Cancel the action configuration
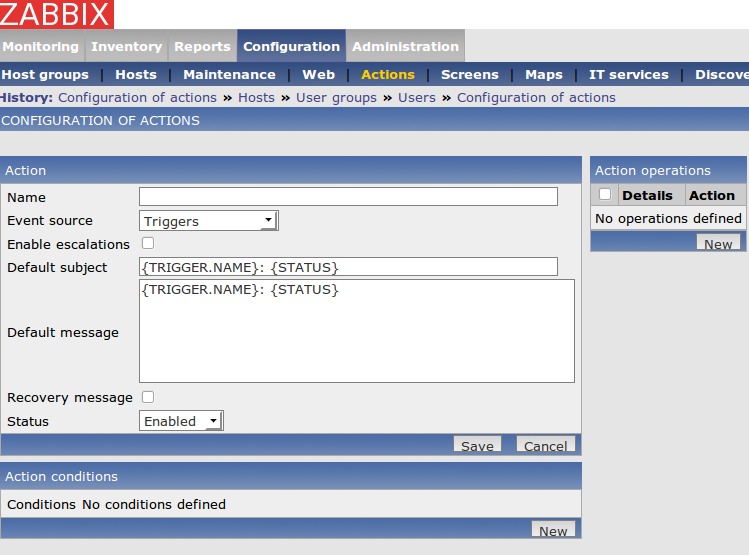Viewport: 749px width, 555px height. click(545, 446)
